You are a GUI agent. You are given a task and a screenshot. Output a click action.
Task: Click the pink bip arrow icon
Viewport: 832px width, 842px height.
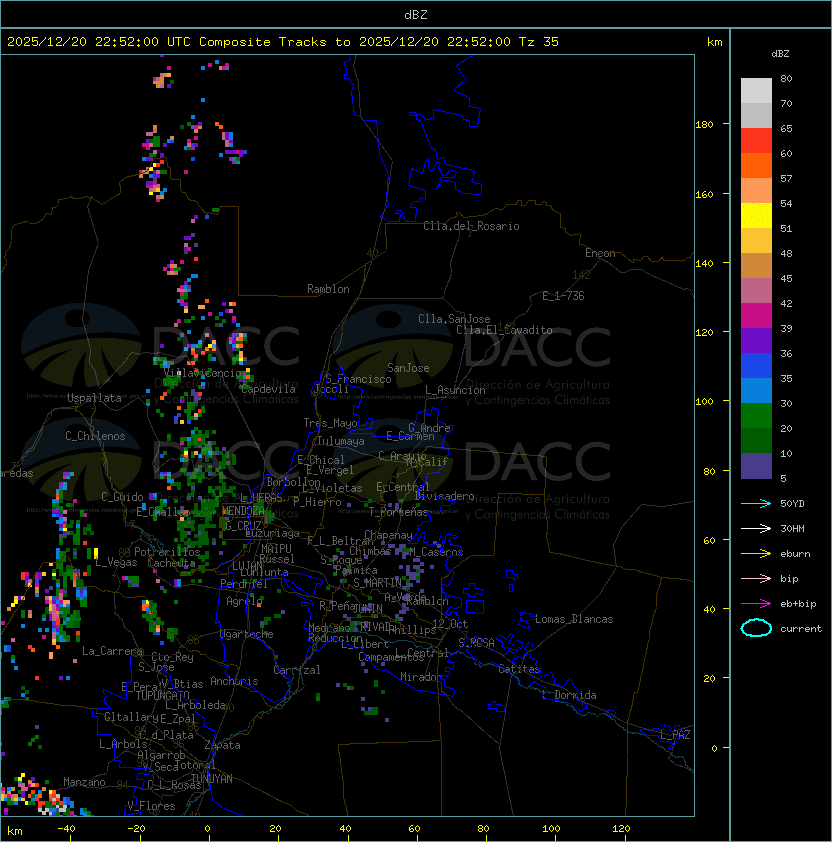[756, 578]
